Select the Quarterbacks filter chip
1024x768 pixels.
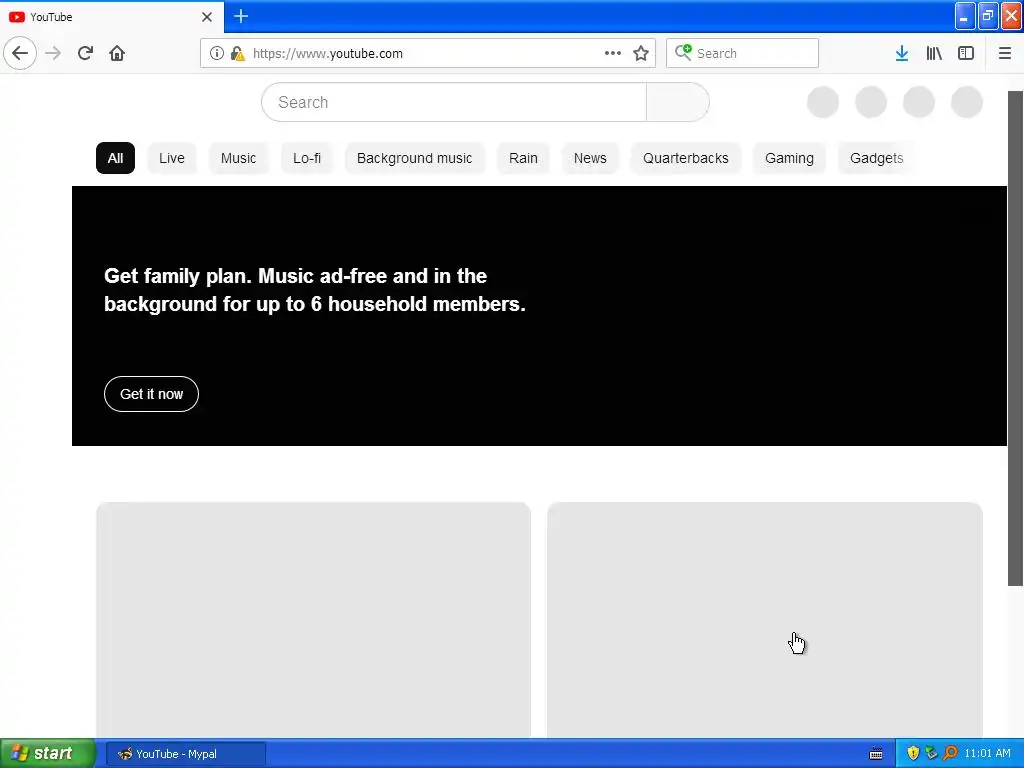coord(686,158)
